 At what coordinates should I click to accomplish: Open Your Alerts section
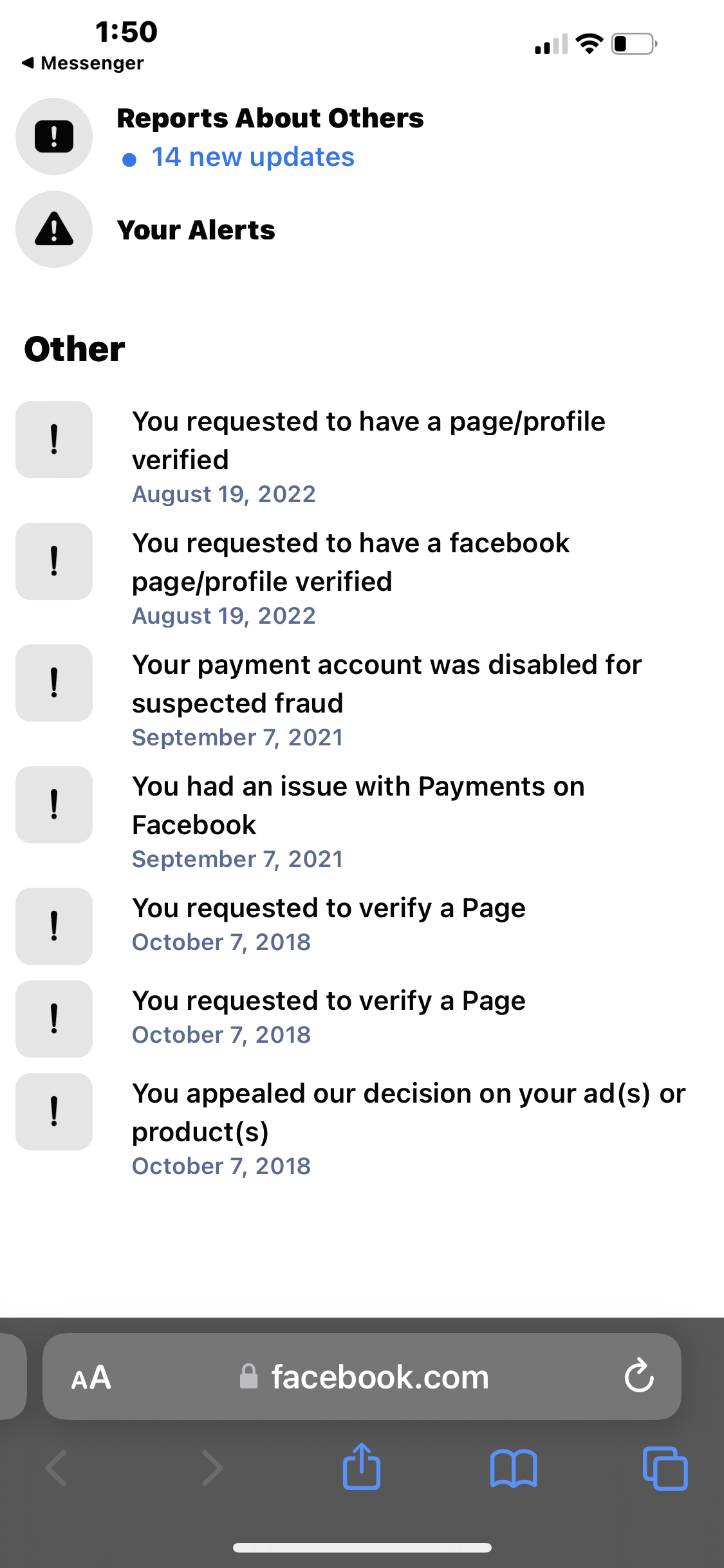[x=197, y=230]
